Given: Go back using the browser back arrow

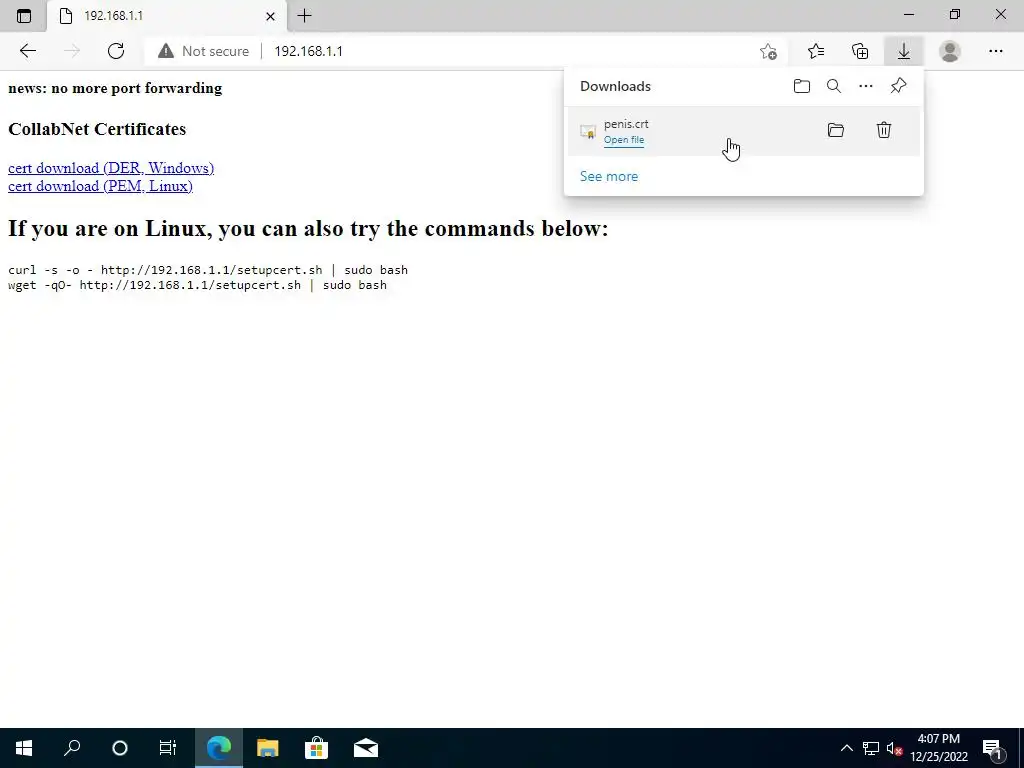Looking at the screenshot, I should click(27, 51).
